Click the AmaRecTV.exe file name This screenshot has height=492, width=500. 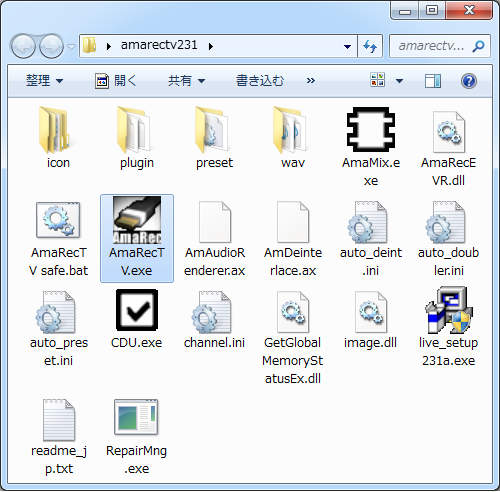click(x=137, y=262)
